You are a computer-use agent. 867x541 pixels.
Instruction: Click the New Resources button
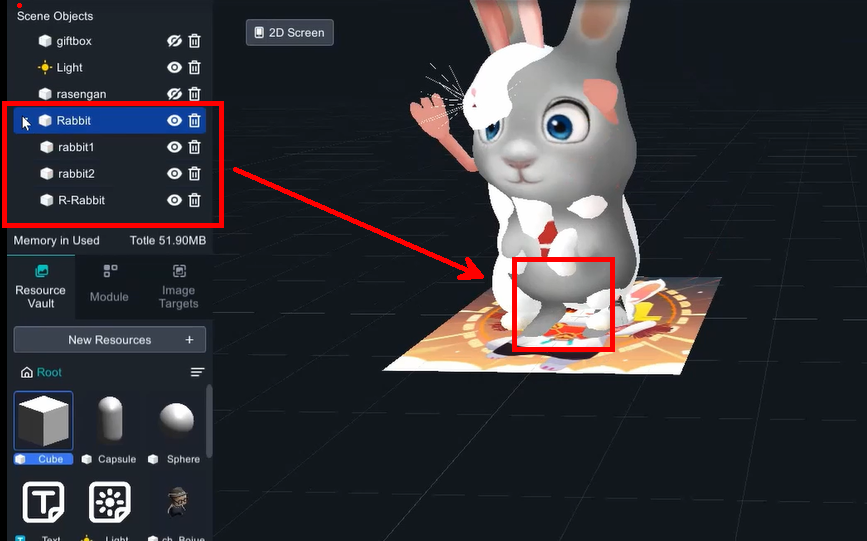(x=110, y=340)
